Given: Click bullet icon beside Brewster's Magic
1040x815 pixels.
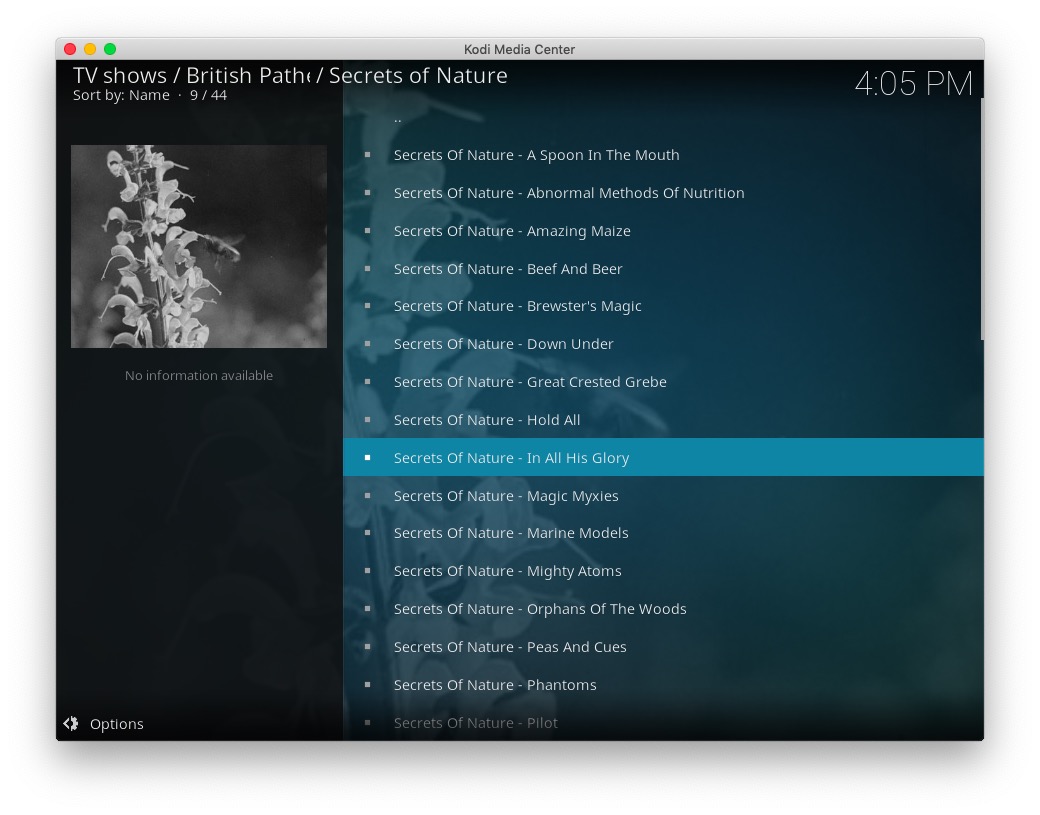Looking at the screenshot, I should point(367,306).
